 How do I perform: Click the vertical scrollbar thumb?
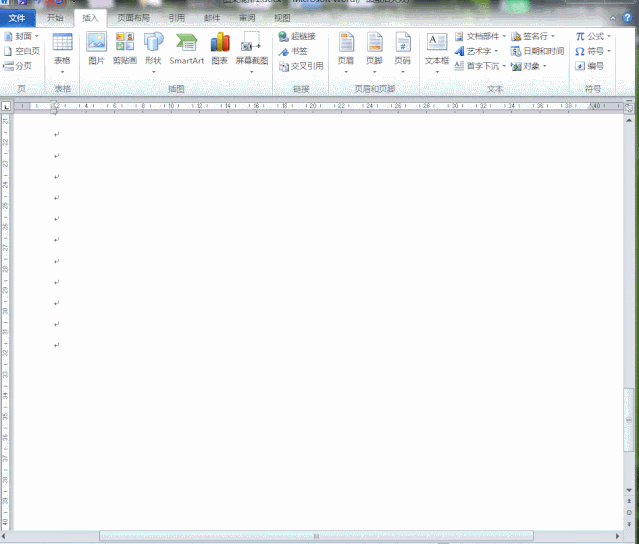point(629,420)
